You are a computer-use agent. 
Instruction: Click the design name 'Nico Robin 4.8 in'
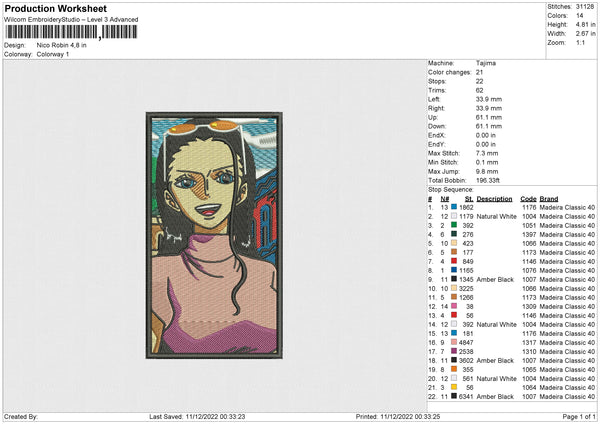pos(62,45)
